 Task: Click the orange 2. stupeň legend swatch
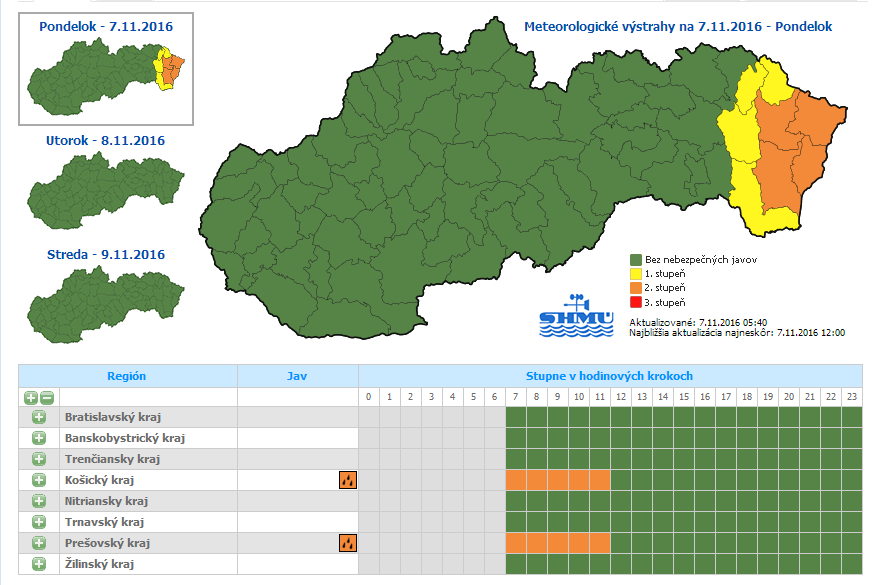click(635, 288)
